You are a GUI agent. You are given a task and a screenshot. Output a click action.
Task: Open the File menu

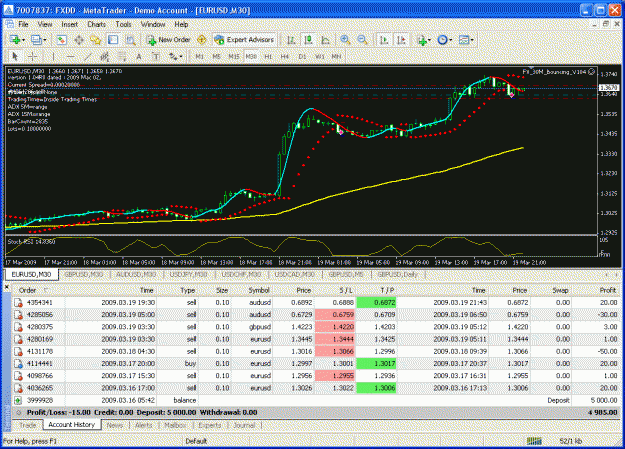(x=24, y=24)
